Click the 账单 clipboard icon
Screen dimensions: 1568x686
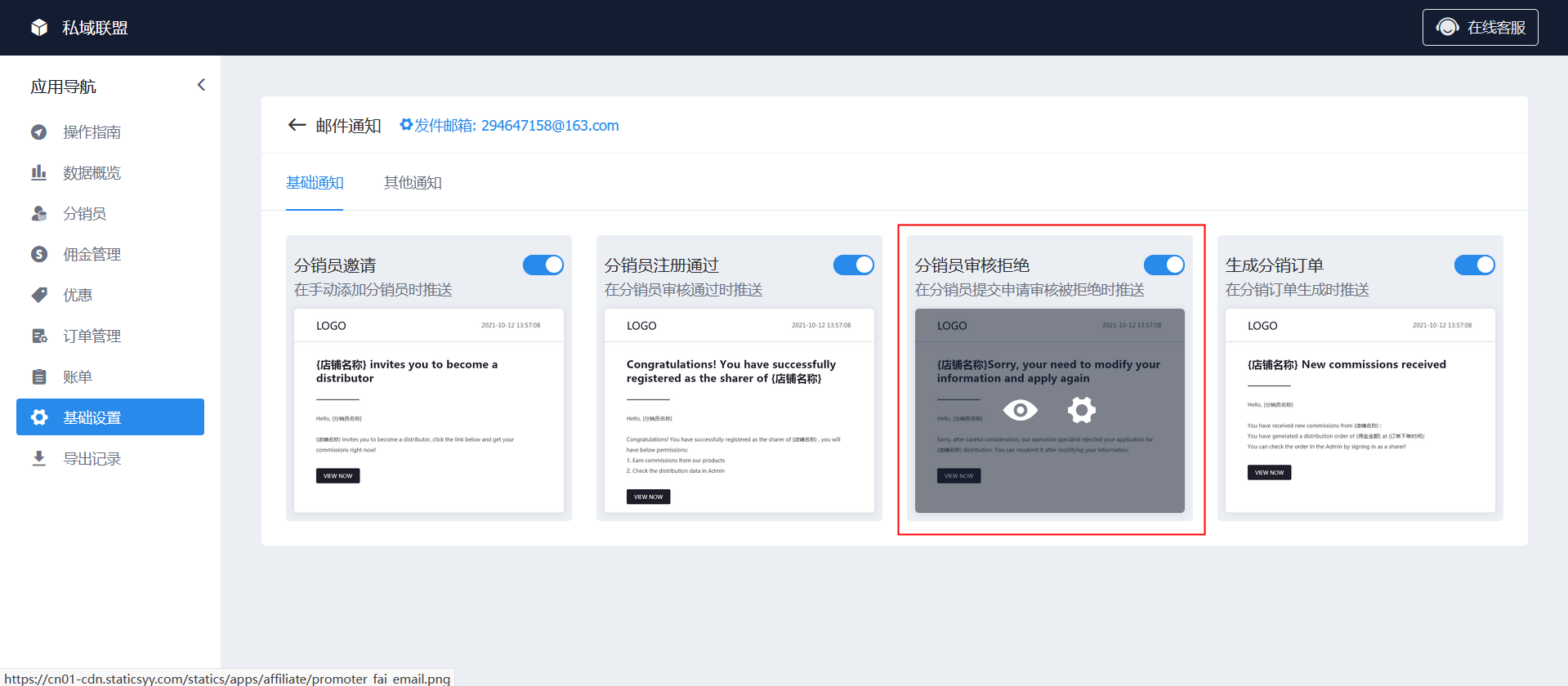click(x=39, y=376)
